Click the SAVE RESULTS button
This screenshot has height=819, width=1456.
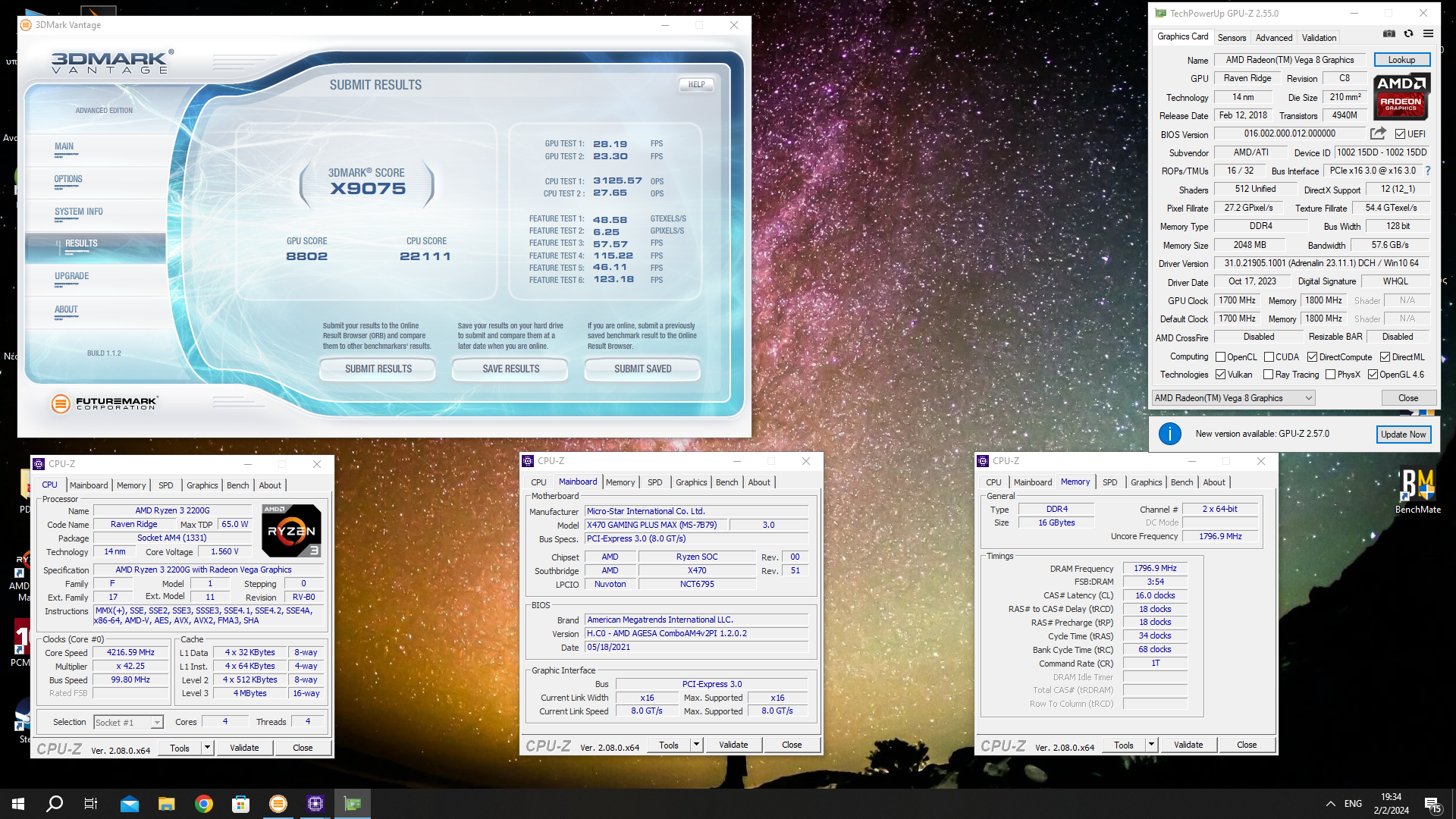point(511,369)
